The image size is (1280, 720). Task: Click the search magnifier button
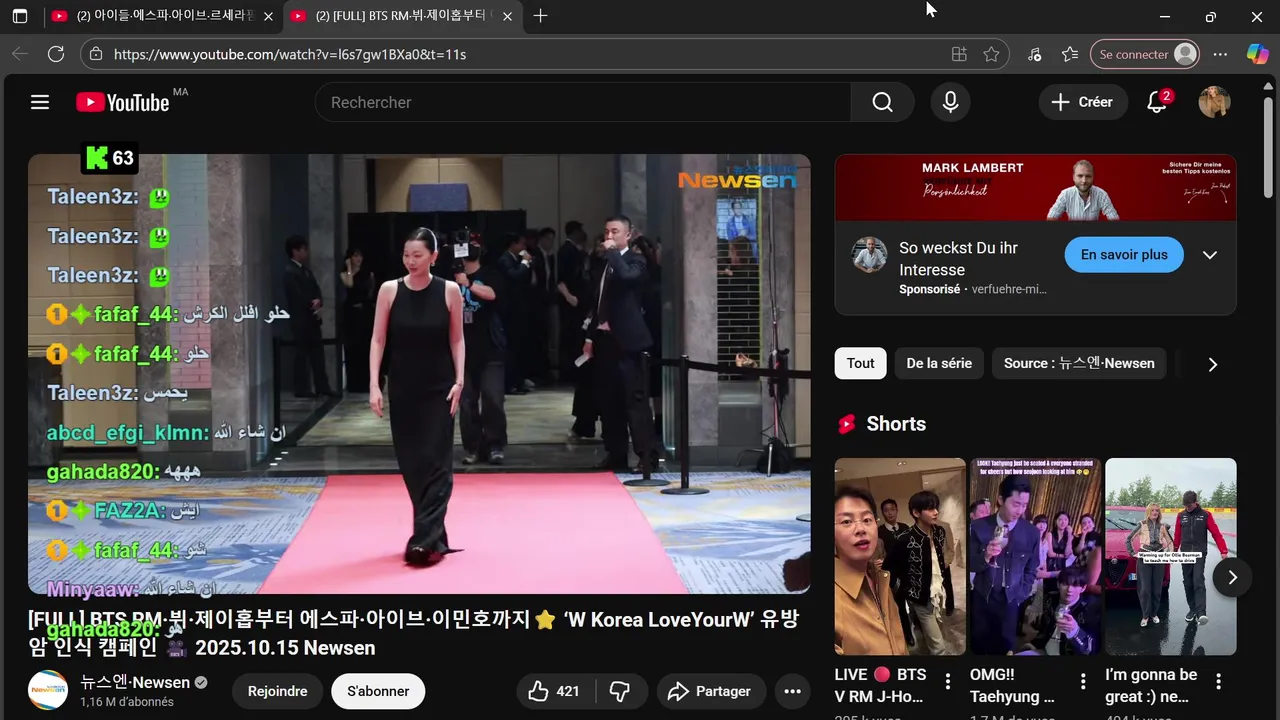pos(882,102)
